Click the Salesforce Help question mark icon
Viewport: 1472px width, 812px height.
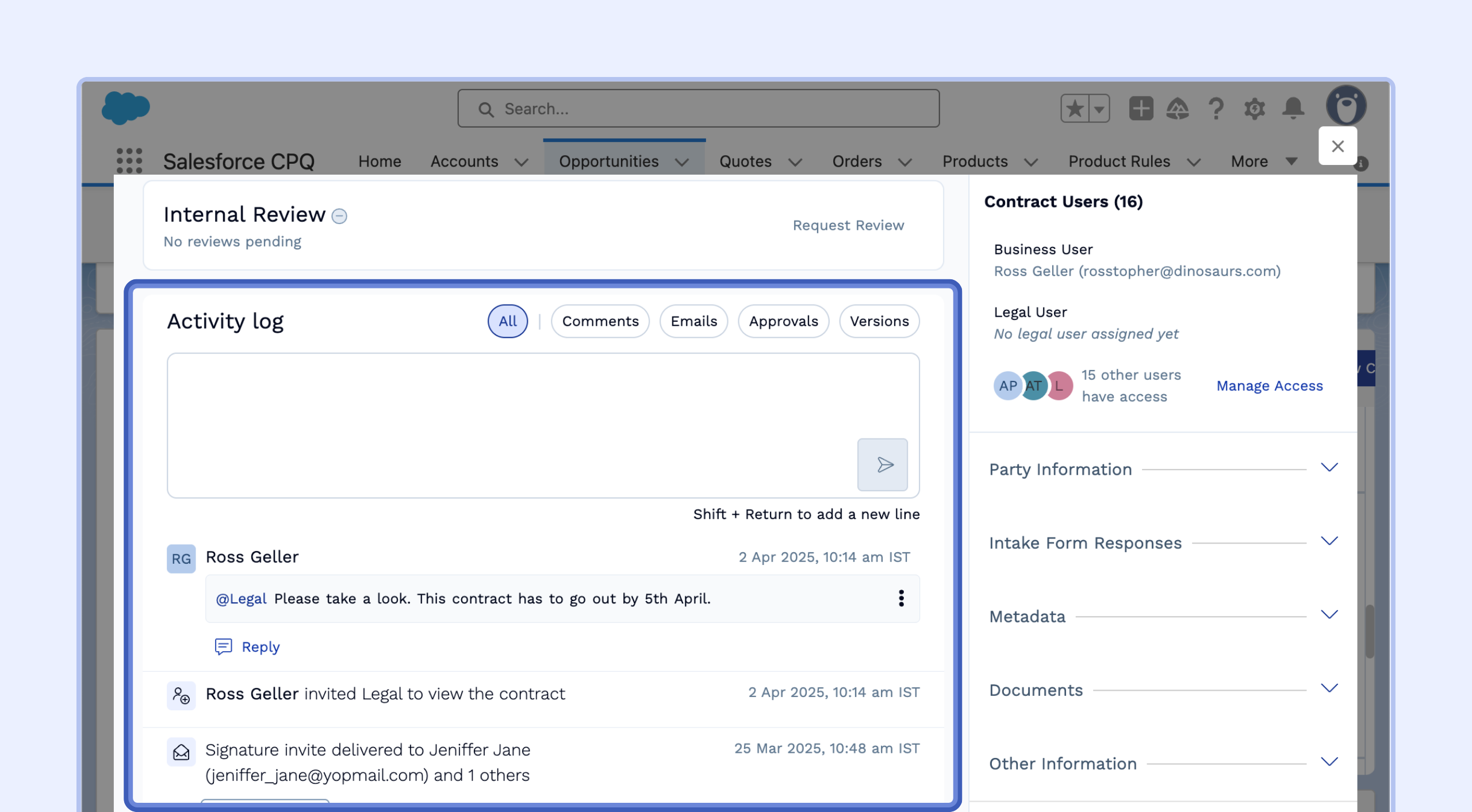tap(1216, 108)
